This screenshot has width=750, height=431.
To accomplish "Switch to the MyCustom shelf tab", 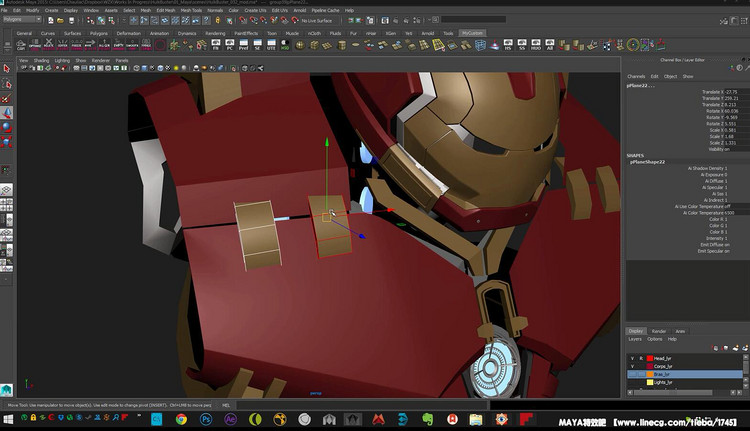I will coord(471,33).
